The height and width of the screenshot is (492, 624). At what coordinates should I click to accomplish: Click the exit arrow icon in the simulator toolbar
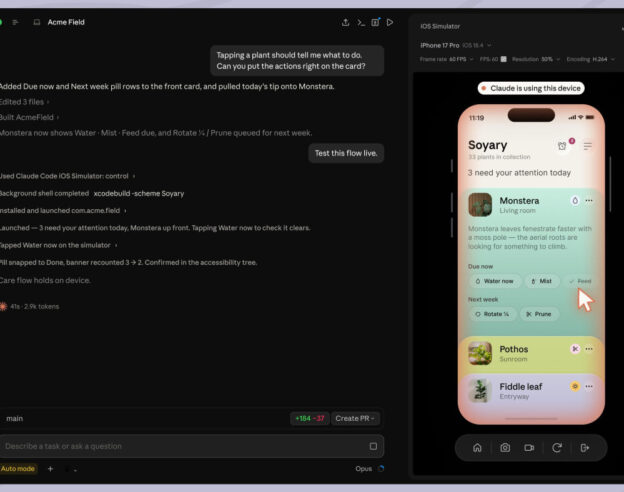(x=585, y=448)
